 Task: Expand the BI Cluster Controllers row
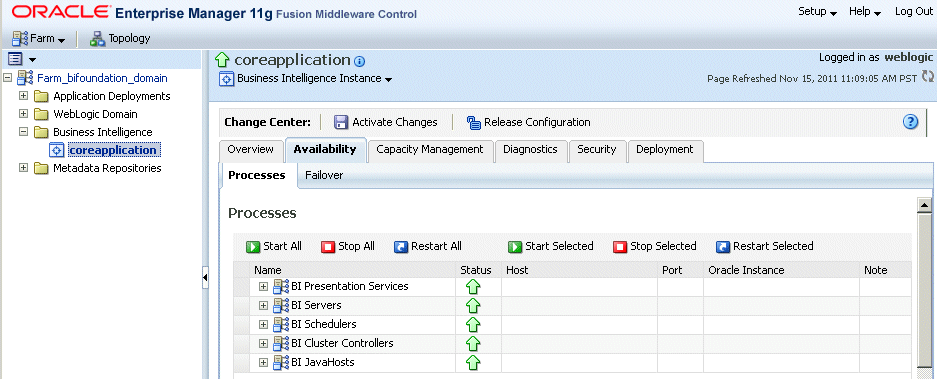[263, 344]
